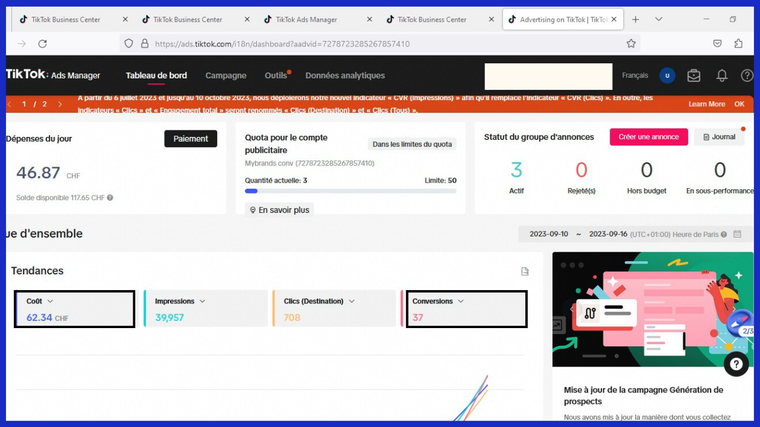Change the language from Français
This screenshot has width=760, height=427.
pos(634,76)
